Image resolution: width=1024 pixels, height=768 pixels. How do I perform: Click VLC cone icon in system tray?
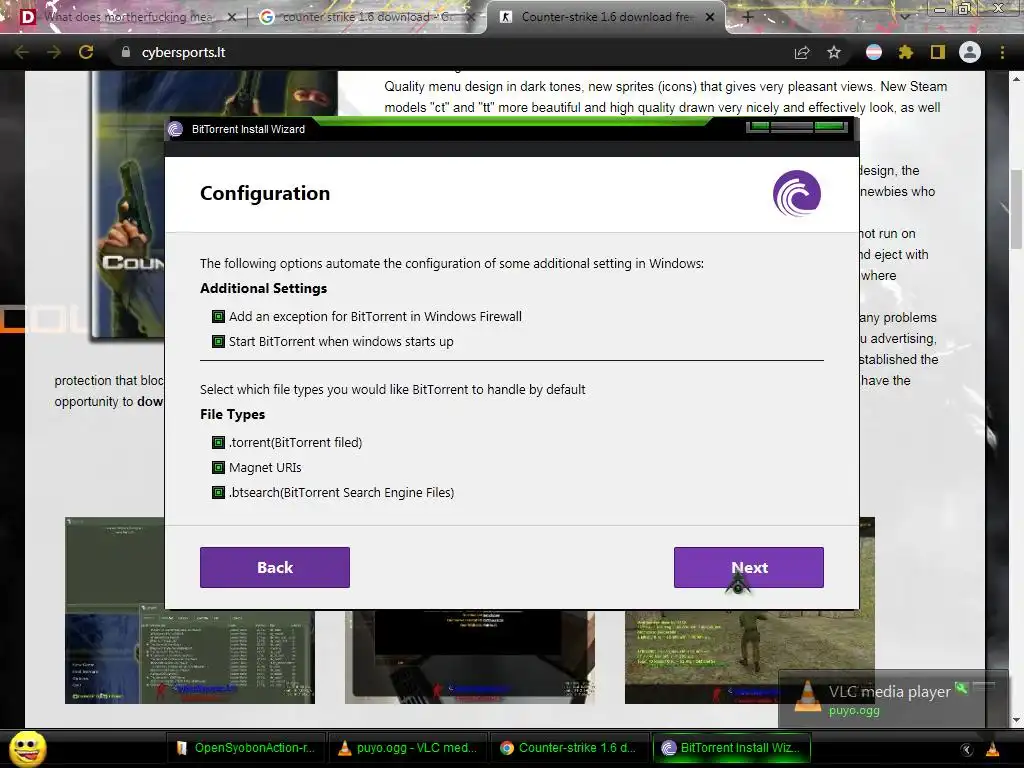pos(992,749)
